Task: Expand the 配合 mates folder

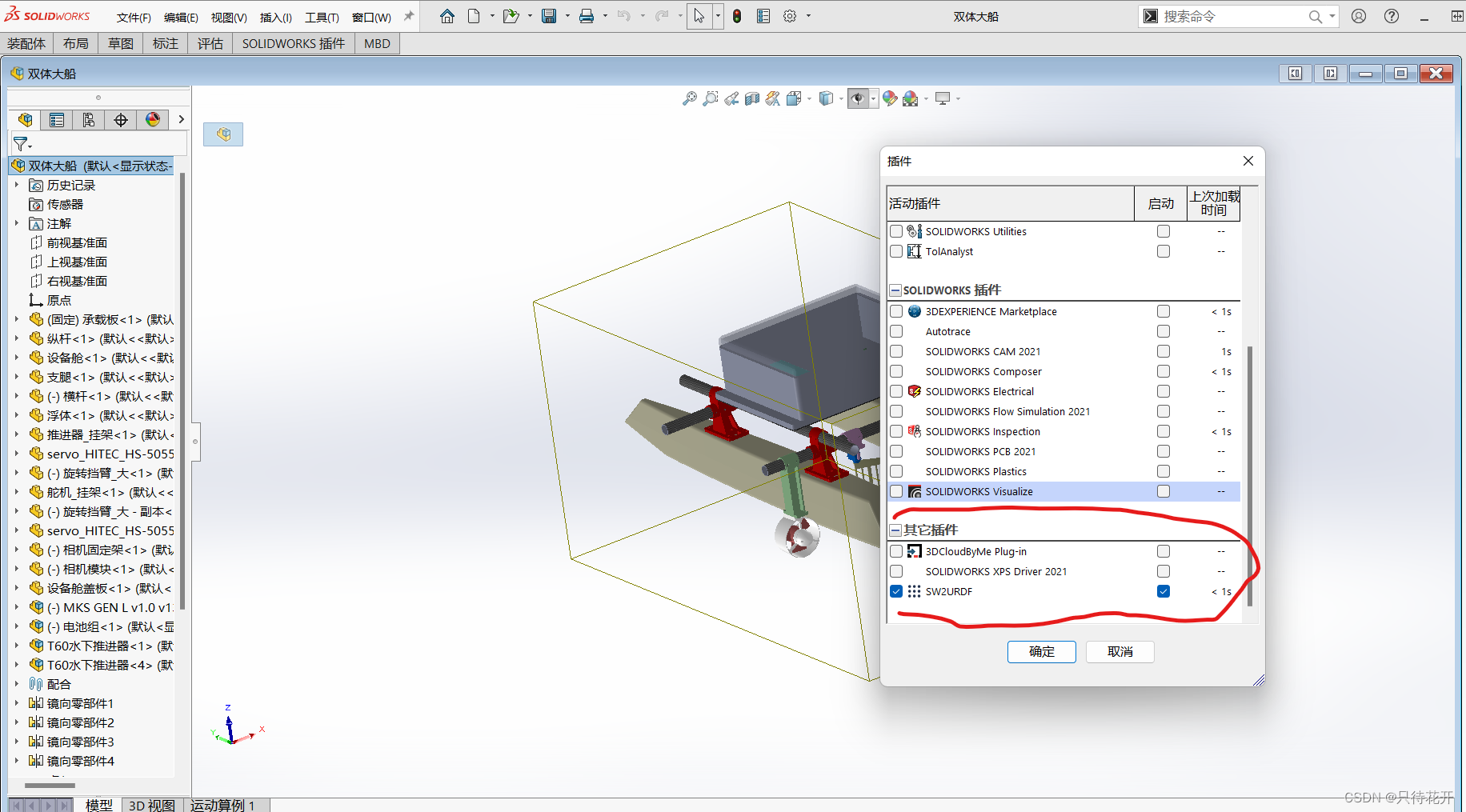Action: 17,684
